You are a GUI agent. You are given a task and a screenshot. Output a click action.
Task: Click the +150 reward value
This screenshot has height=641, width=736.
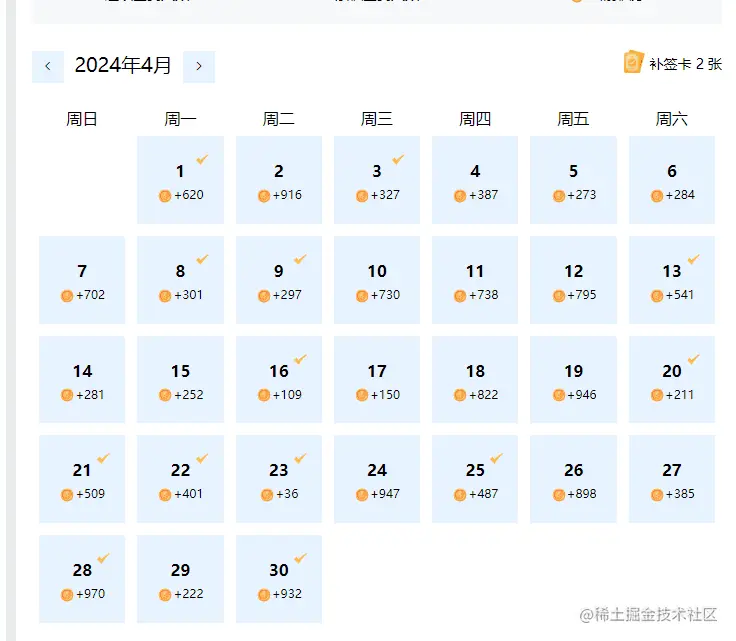(385, 395)
